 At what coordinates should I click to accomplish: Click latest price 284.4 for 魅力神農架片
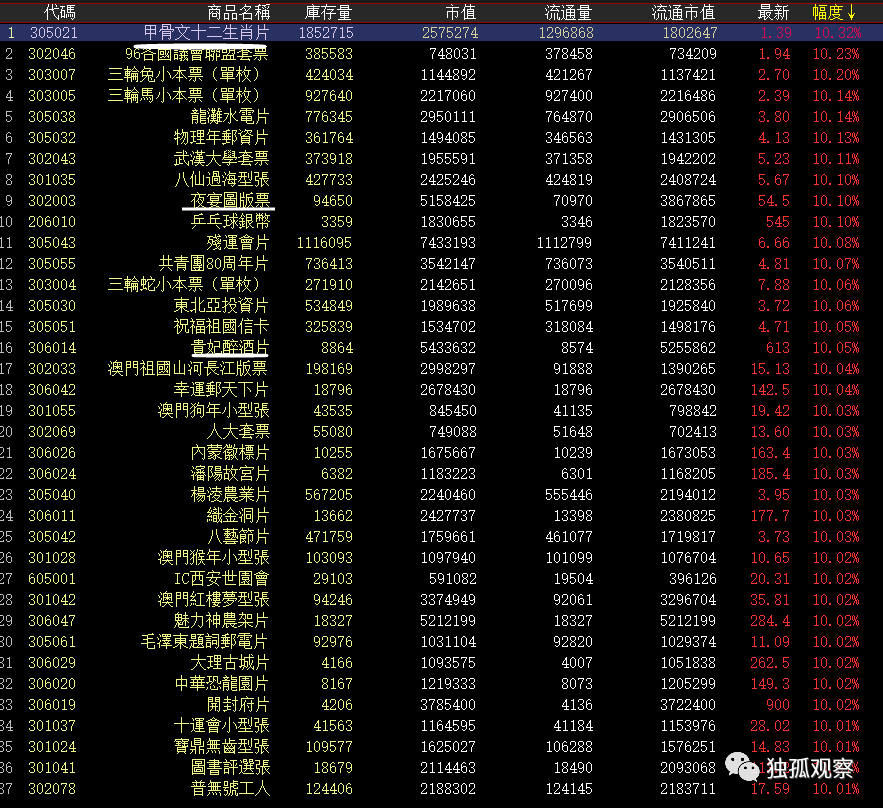[770, 620]
